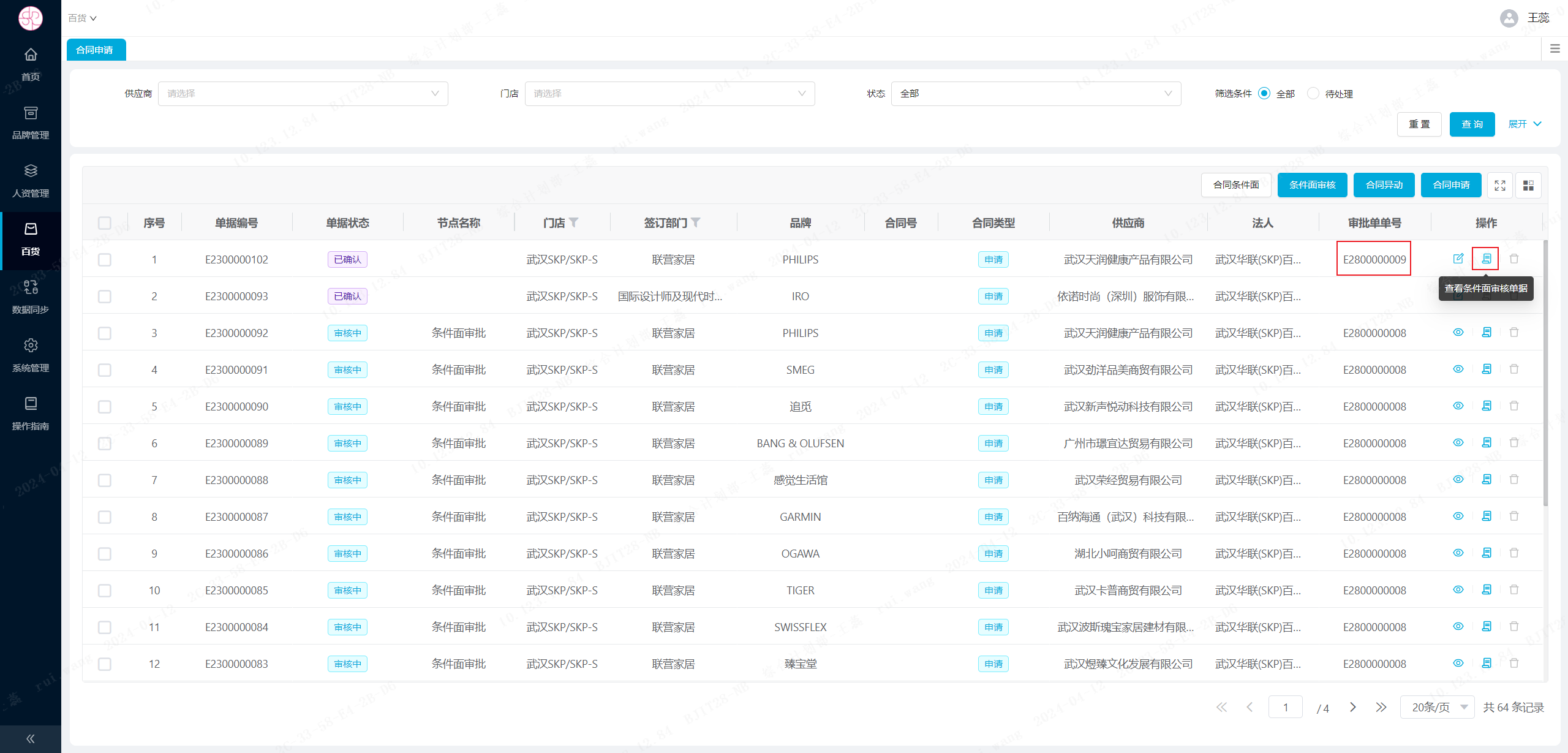Select the 待处理 filter radio button
This screenshot has height=753, width=1568.
click(x=1313, y=93)
